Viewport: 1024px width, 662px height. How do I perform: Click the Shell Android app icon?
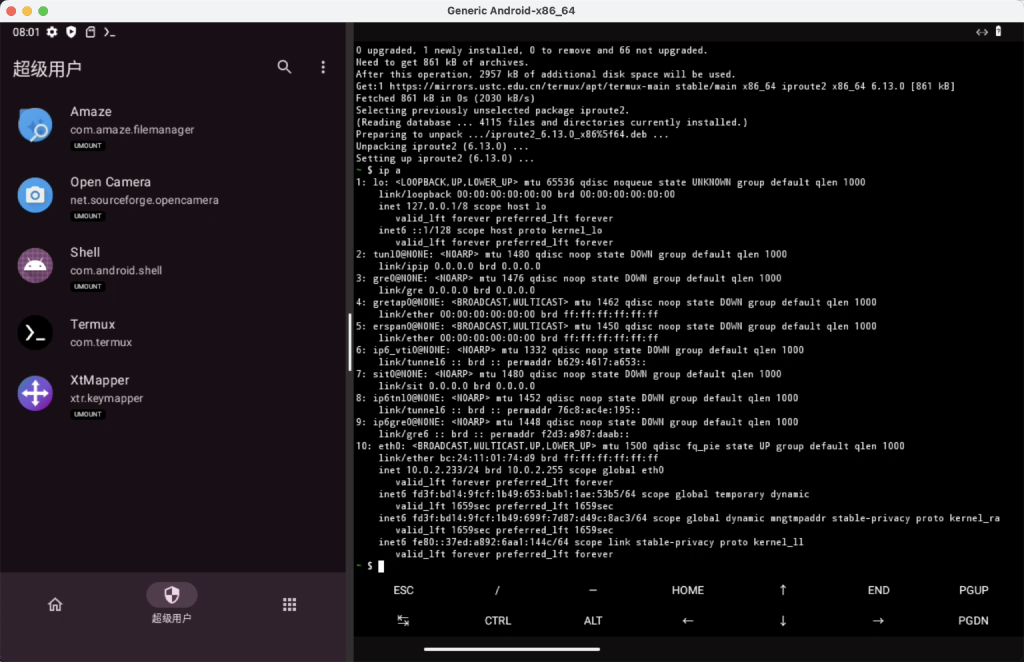tap(35, 264)
